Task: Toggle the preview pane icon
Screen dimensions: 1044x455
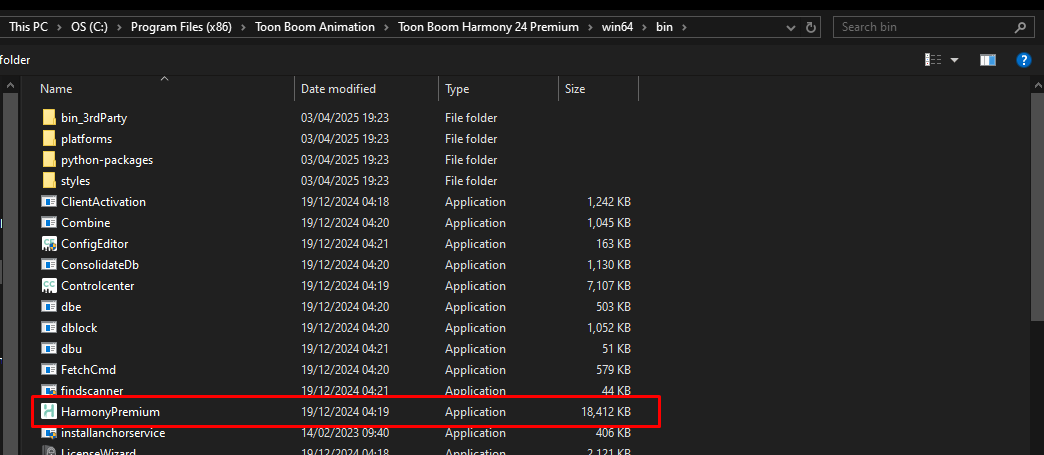Action: pyautogui.click(x=988, y=60)
